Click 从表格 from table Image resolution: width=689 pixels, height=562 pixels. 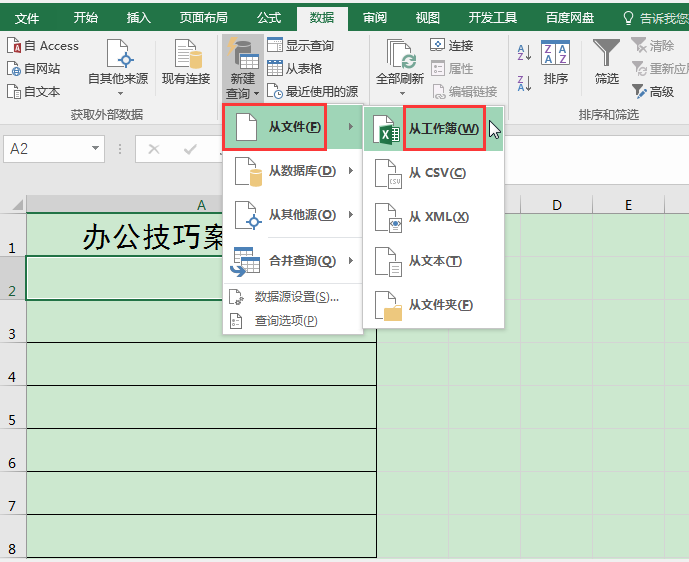294,68
